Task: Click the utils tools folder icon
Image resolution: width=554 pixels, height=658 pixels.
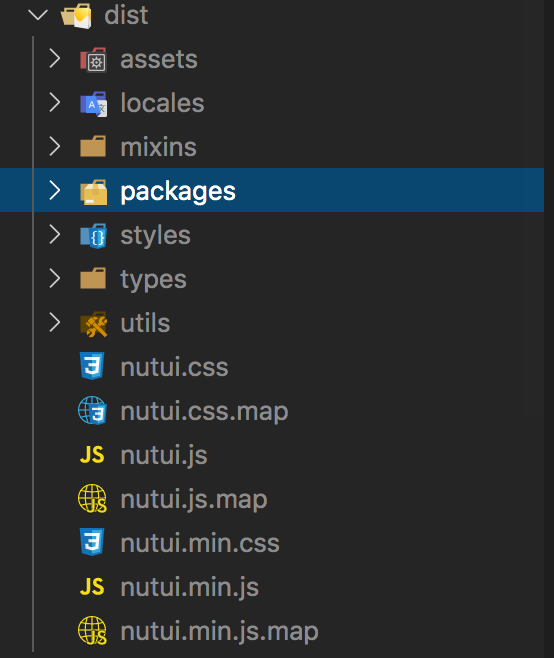Action: coord(93,324)
